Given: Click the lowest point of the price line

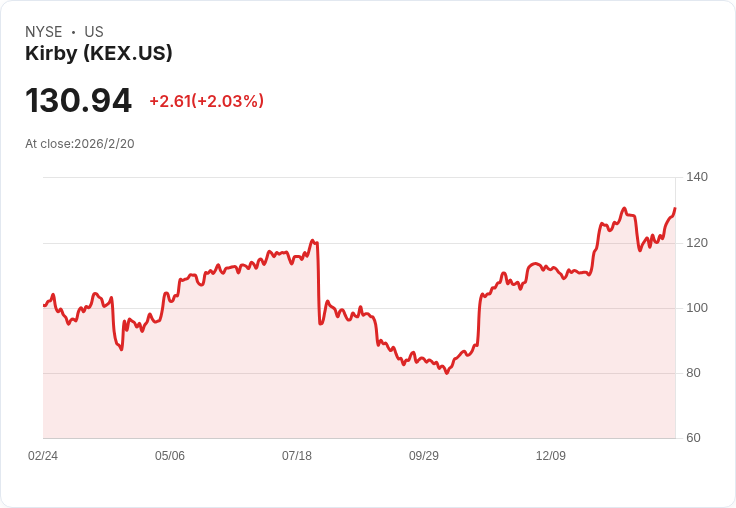Looking at the screenshot, I should pos(447,373).
